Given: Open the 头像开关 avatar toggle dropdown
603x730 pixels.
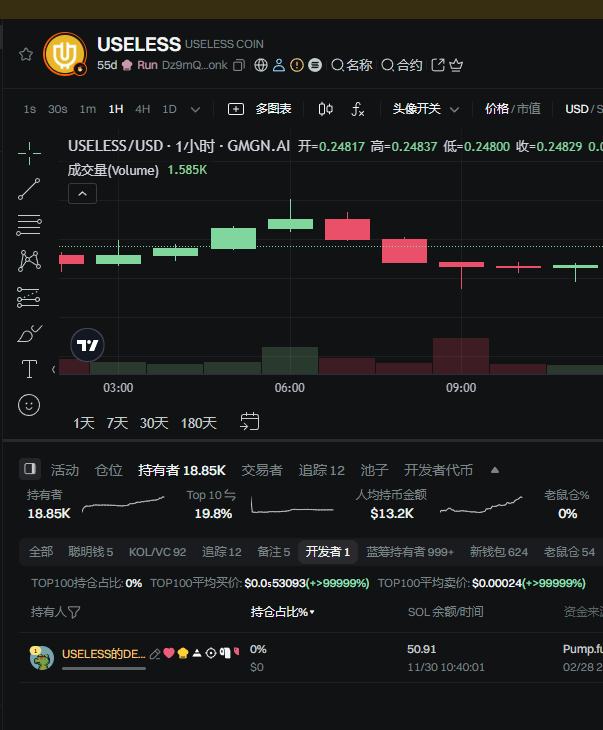Looking at the screenshot, I should tap(426, 109).
